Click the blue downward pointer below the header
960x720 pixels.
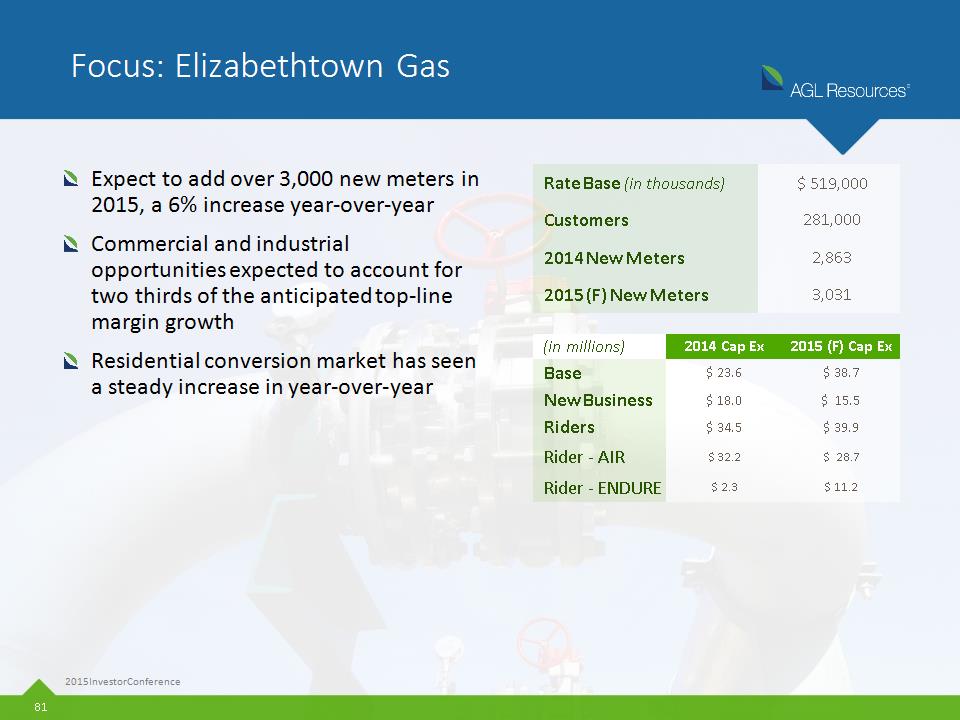coord(843,135)
